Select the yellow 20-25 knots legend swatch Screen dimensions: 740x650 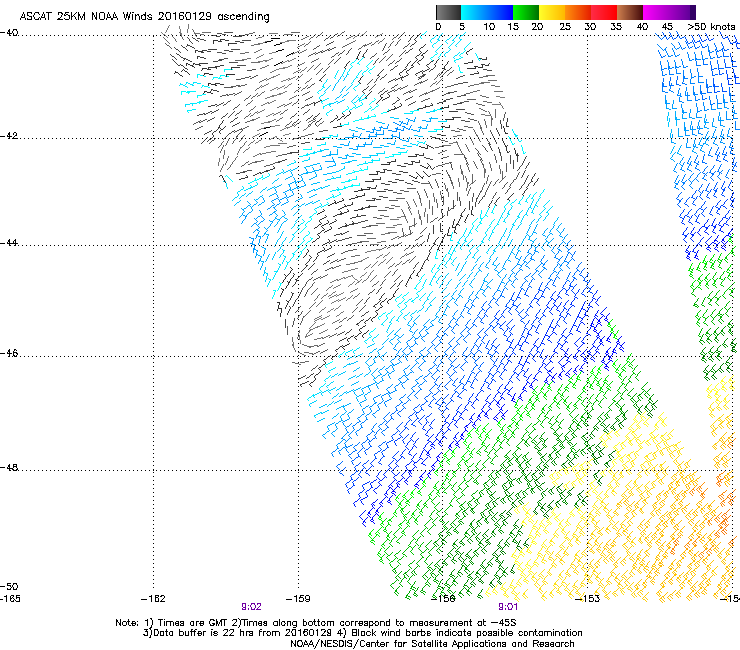click(552, 12)
